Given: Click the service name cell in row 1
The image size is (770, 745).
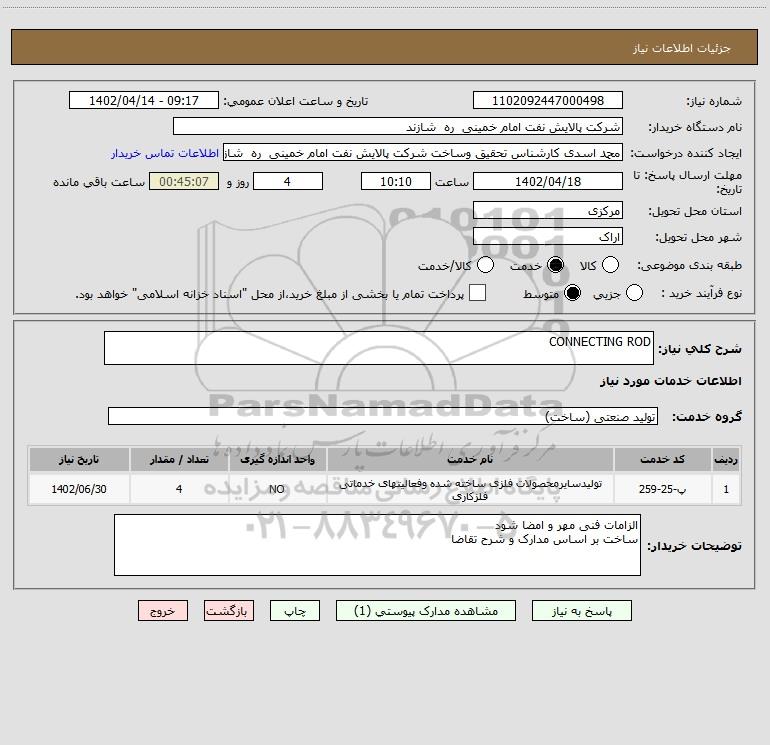Looking at the screenshot, I should pyautogui.click(x=470, y=489).
